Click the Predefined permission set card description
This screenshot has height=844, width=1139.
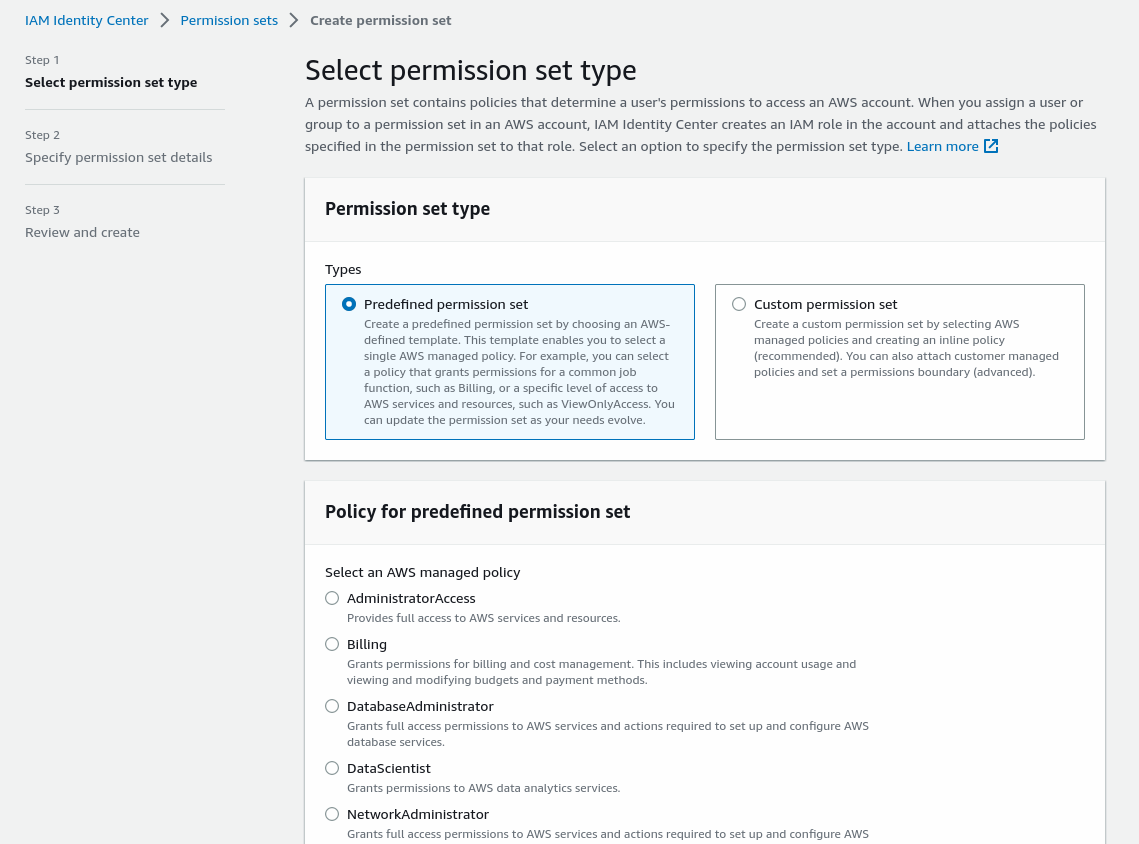(518, 372)
